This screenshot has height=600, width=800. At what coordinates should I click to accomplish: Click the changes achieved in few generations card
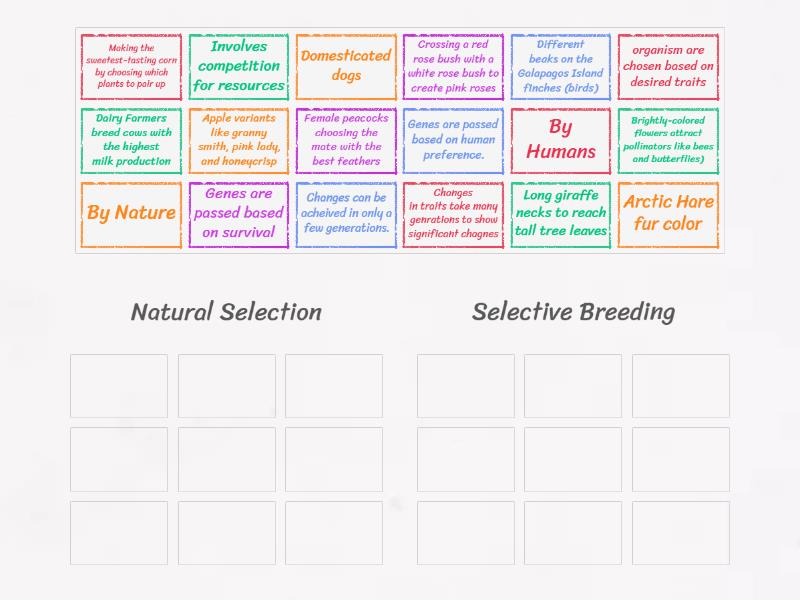click(345, 213)
